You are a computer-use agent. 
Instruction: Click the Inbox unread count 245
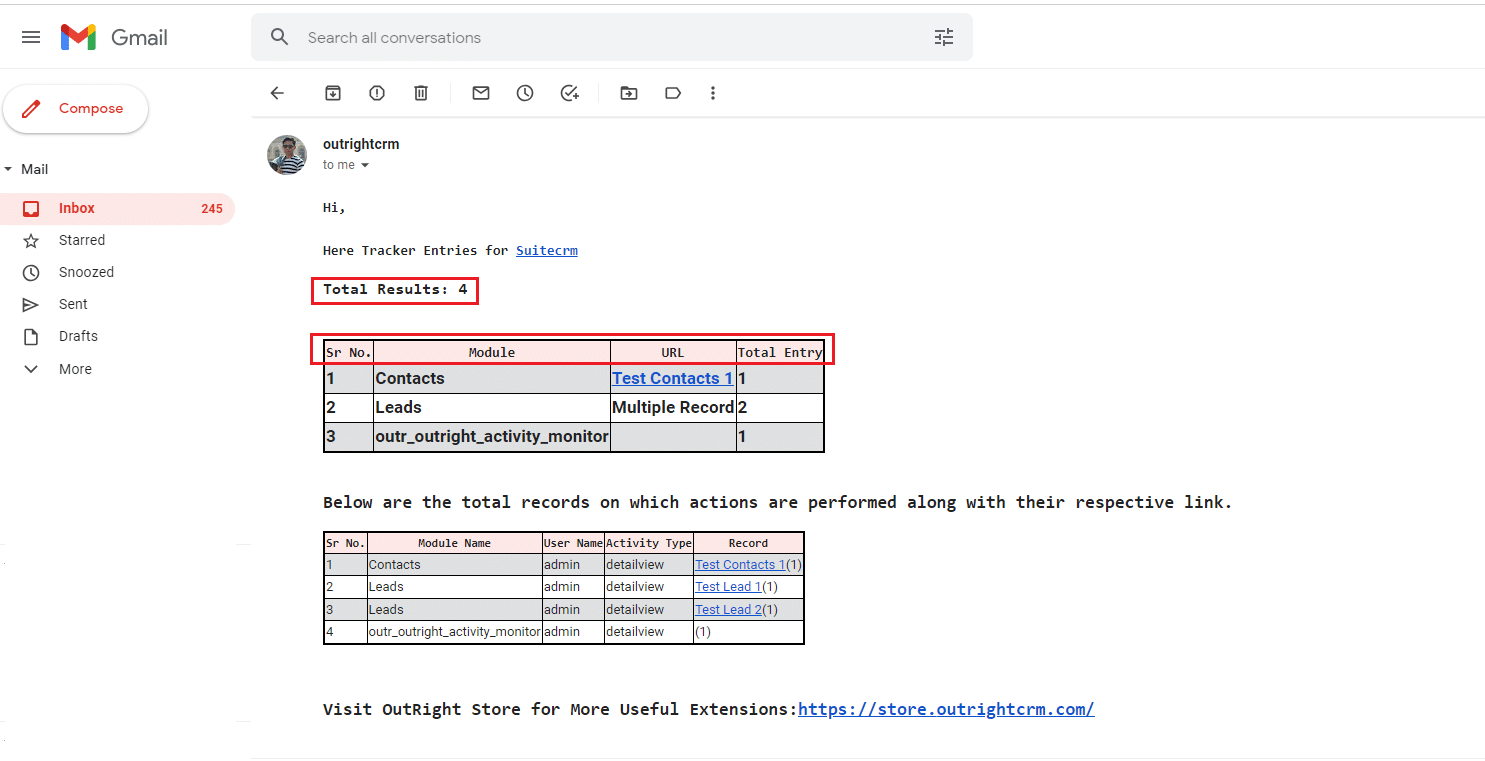211,209
